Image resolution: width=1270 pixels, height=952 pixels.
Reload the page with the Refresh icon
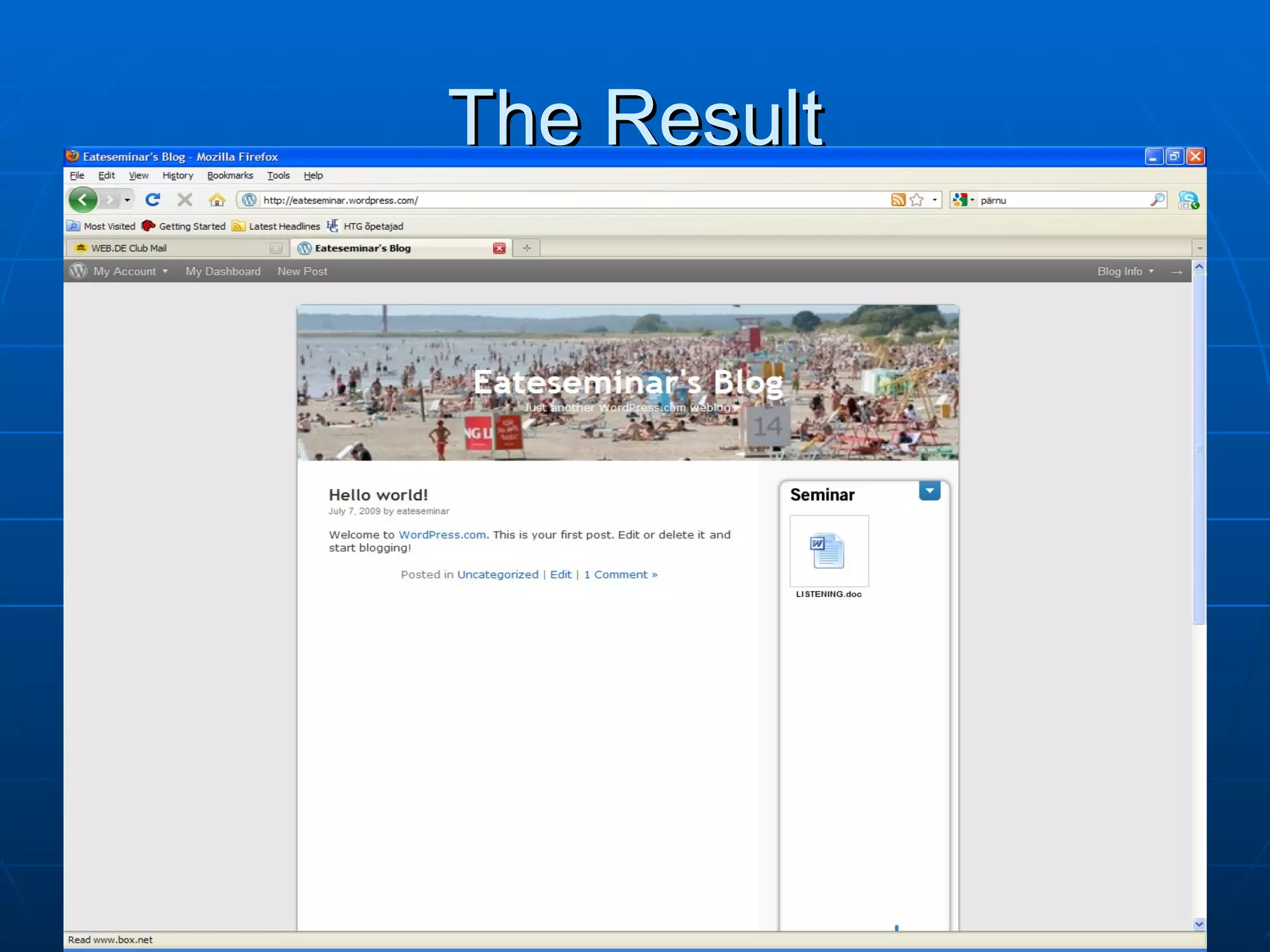pos(153,200)
